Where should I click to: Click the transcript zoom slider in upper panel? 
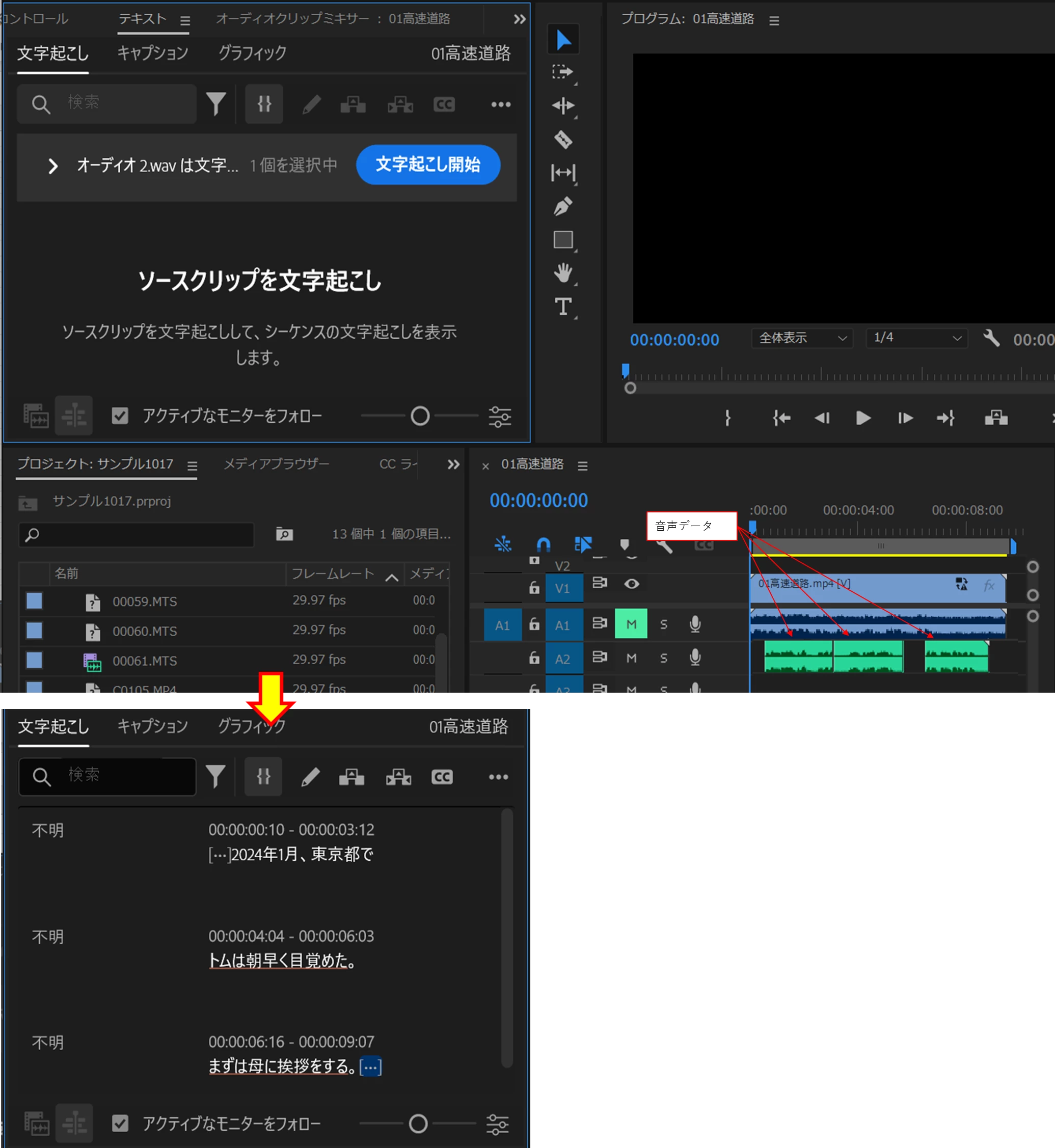(420, 416)
